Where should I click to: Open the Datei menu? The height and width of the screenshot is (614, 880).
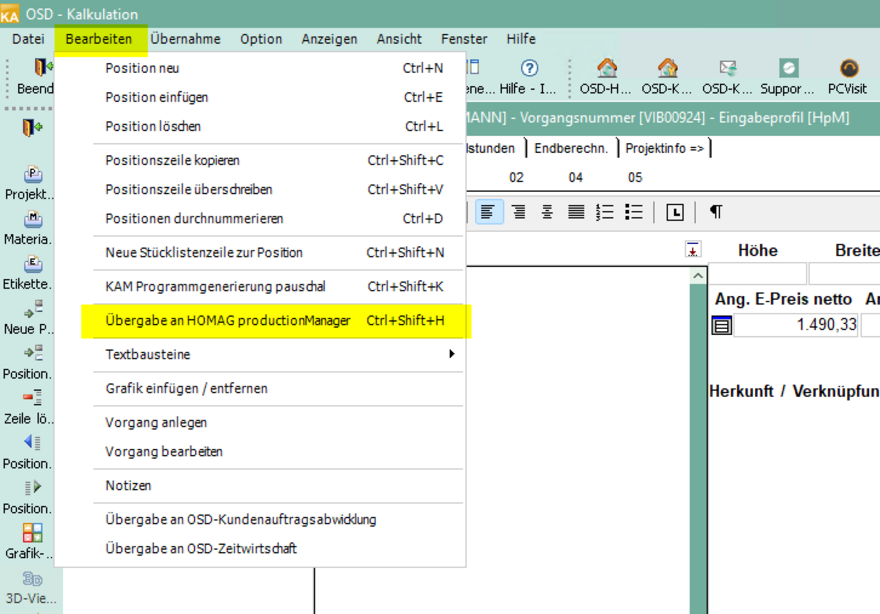click(x=28, y=39)
